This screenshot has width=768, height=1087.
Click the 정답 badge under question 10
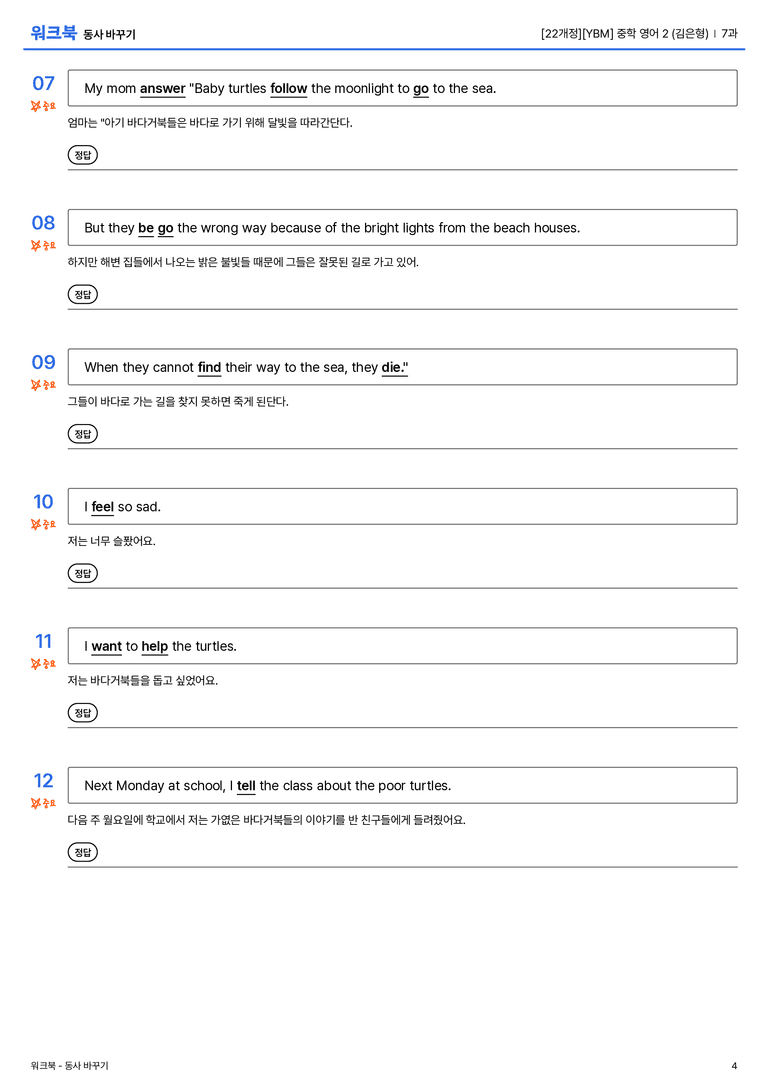click(82, 573)
